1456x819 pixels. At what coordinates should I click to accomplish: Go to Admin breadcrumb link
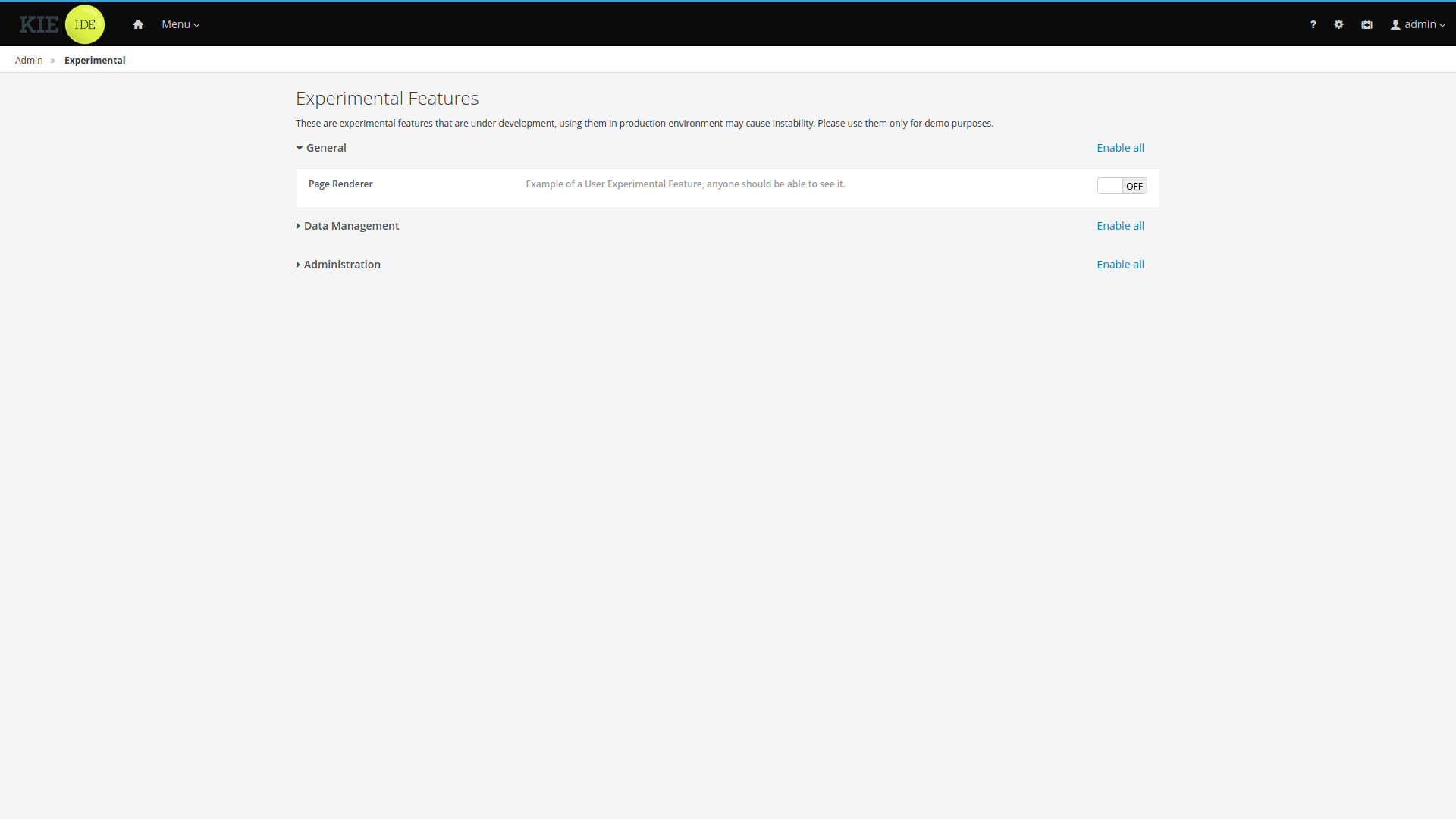[x=29, y=60]
